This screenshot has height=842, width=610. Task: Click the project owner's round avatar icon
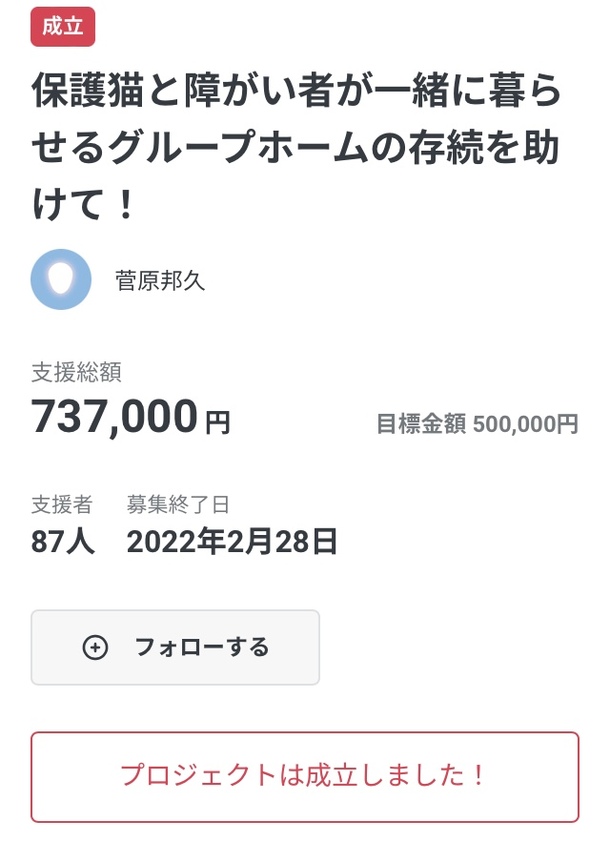61,279
